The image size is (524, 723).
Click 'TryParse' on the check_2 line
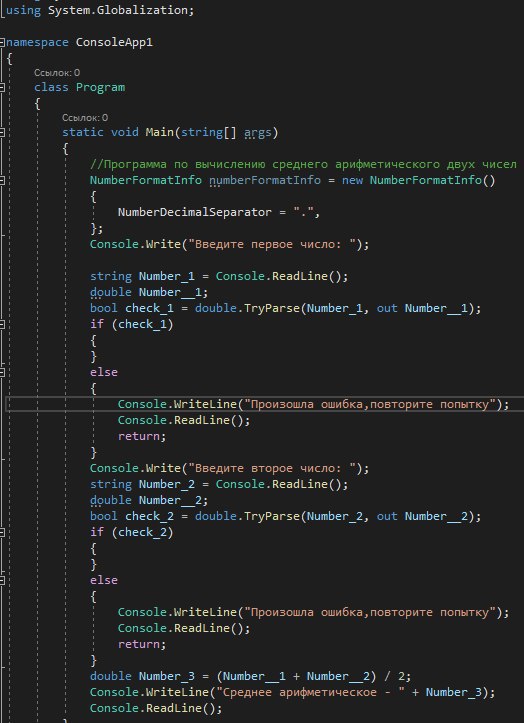point(271,516)
